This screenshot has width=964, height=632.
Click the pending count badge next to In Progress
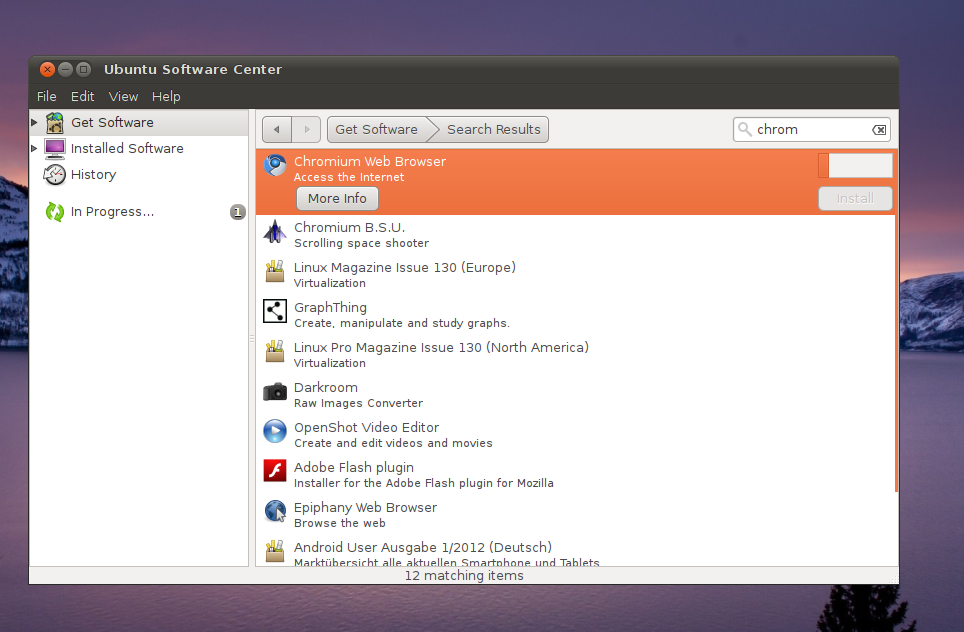click(x=237, y=212)
